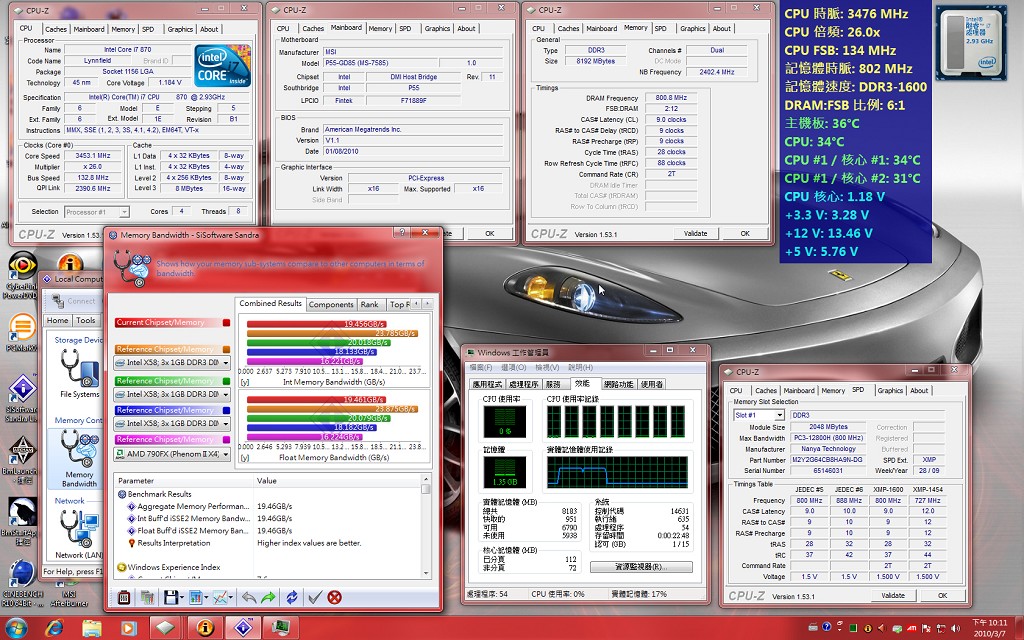Open Caches tab in the top-left CPU-Z window
Image resolution: width=1024 pixels, height=640 pixels.
click(x=56, y=29)
